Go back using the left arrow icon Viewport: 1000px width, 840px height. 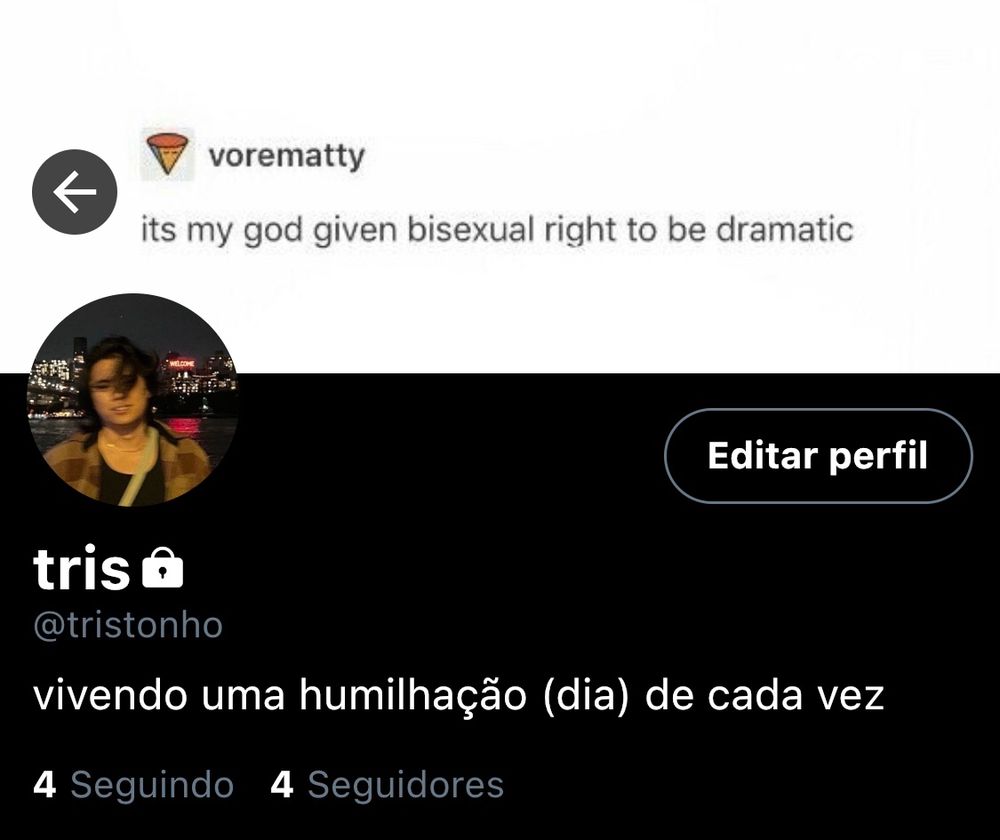pos(75,191)
